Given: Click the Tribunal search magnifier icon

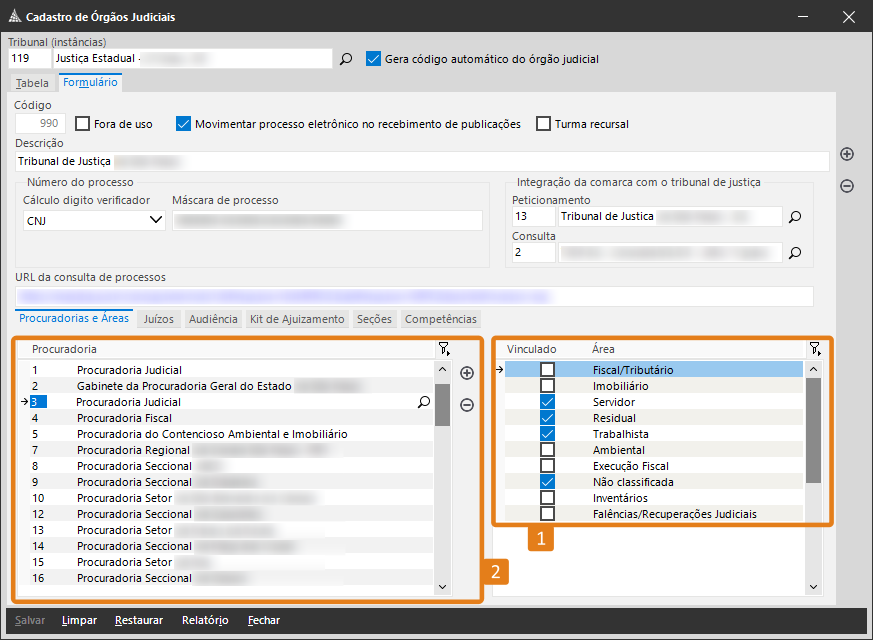Looking at the screenshot, I should coord(346,59).
